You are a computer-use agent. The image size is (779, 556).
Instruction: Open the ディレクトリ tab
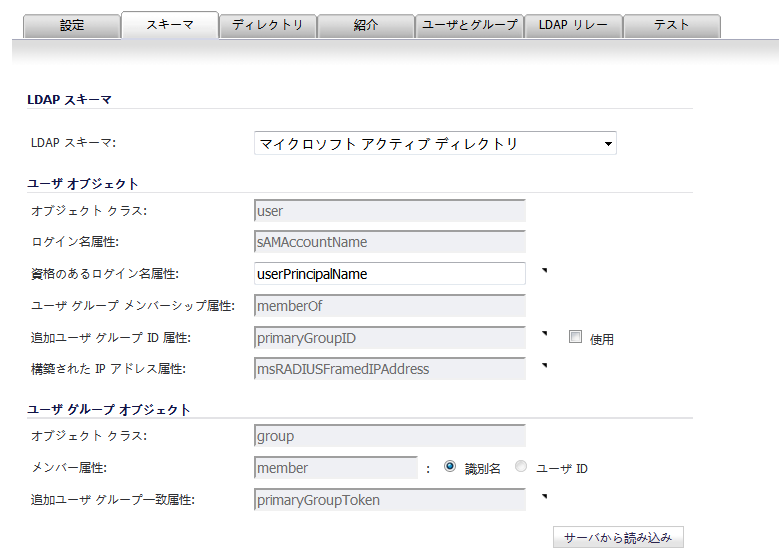268,26
